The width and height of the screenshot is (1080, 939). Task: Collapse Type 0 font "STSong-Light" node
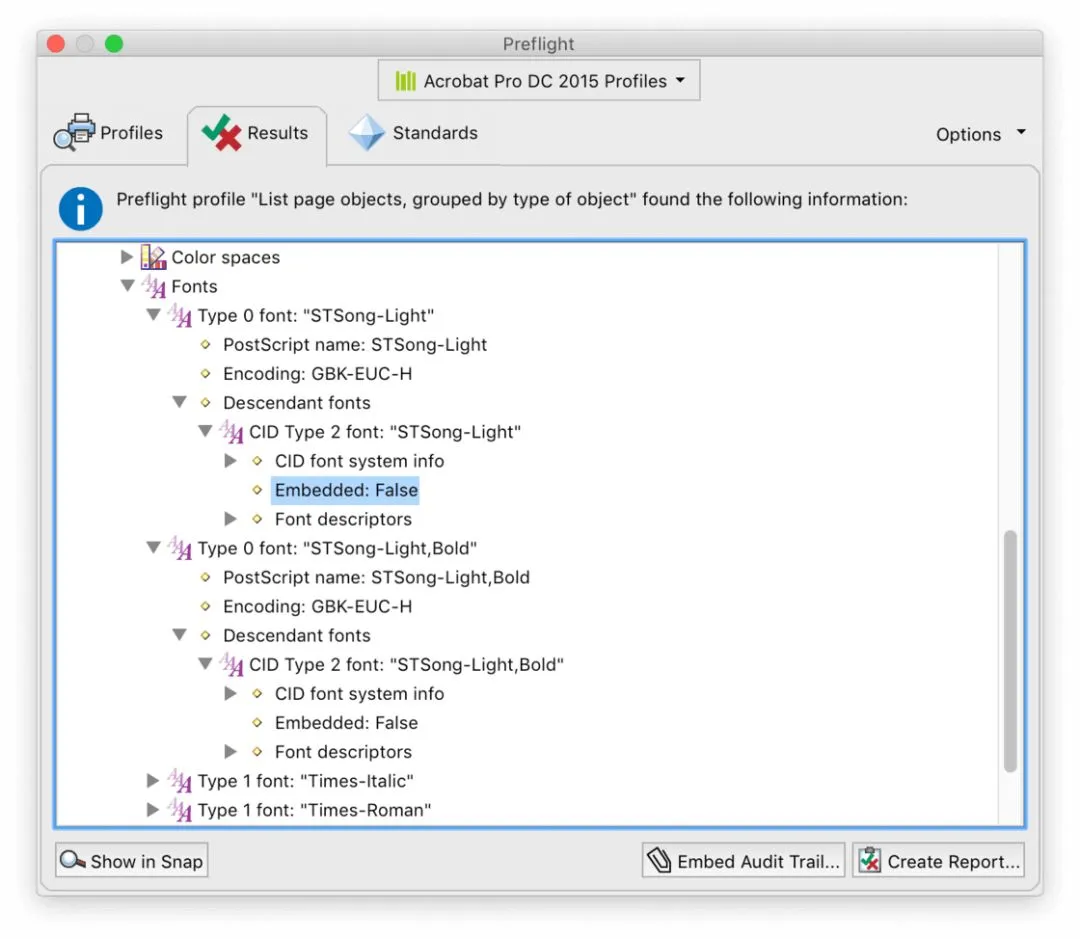pyautogui.click(x=154, y=316)
